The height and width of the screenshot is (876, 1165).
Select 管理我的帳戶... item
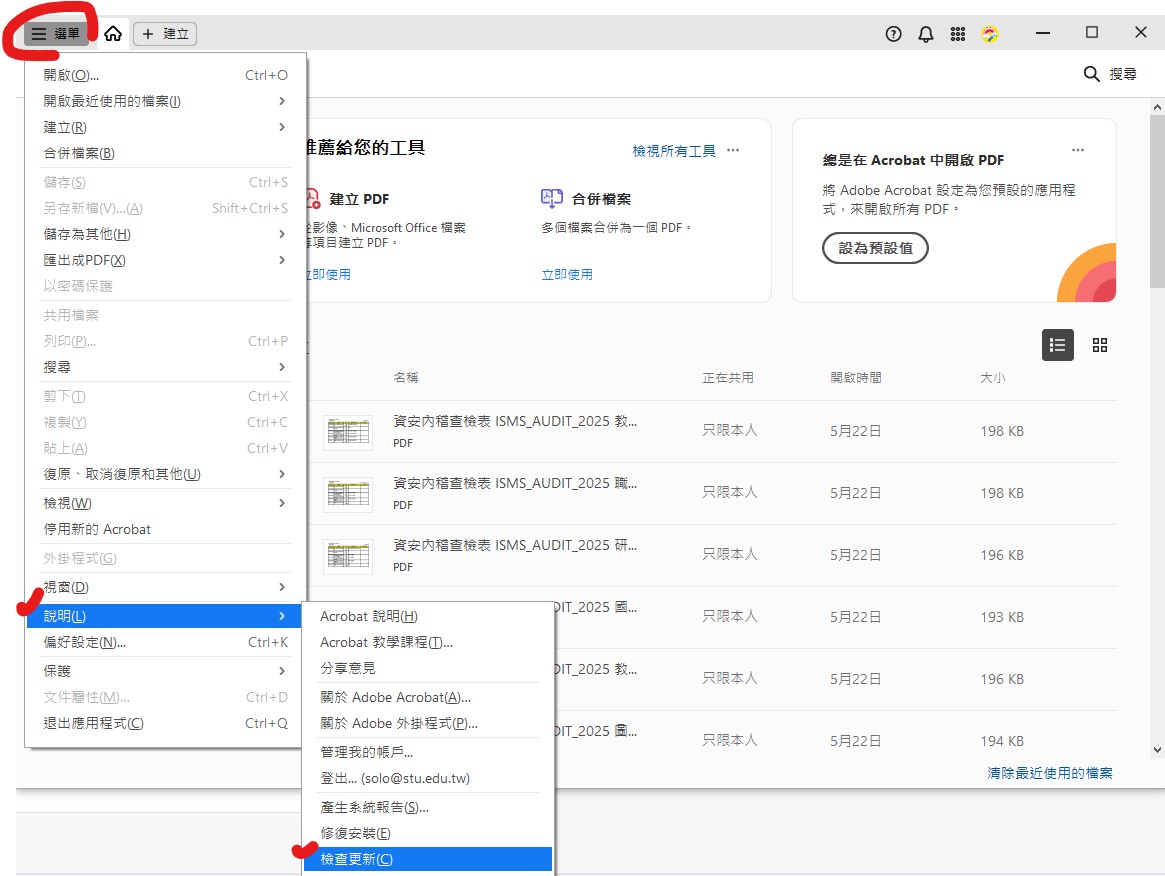click(428, 752)
